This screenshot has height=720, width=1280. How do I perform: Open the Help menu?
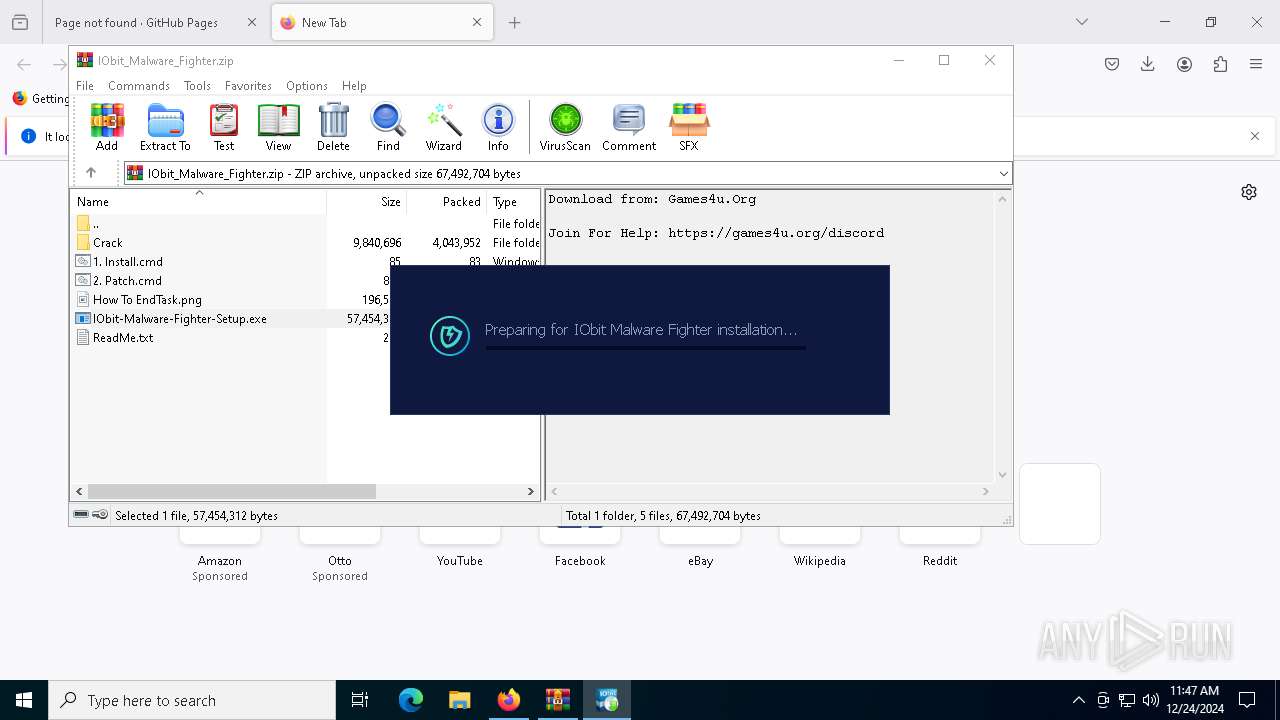point(354,86)
